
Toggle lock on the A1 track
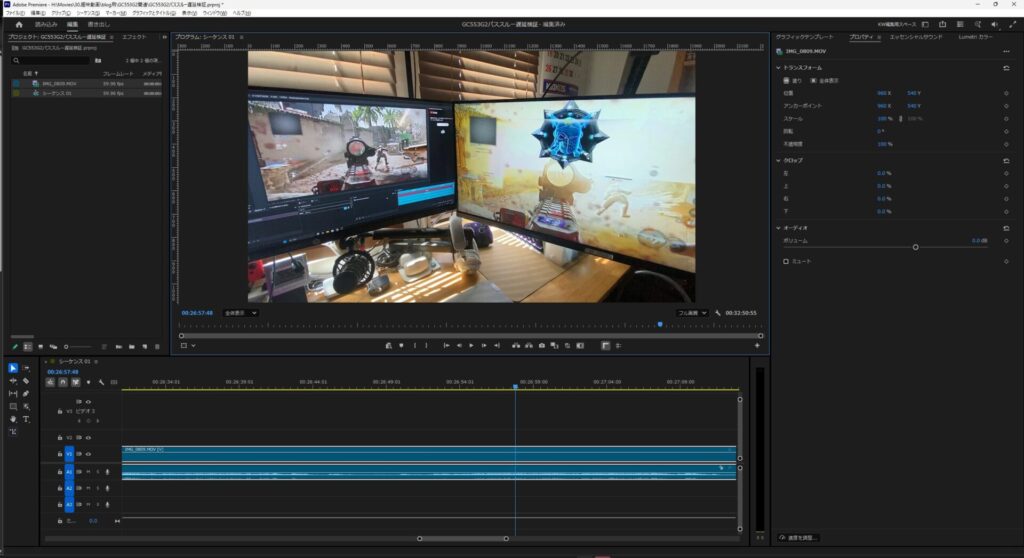[59, 472]
